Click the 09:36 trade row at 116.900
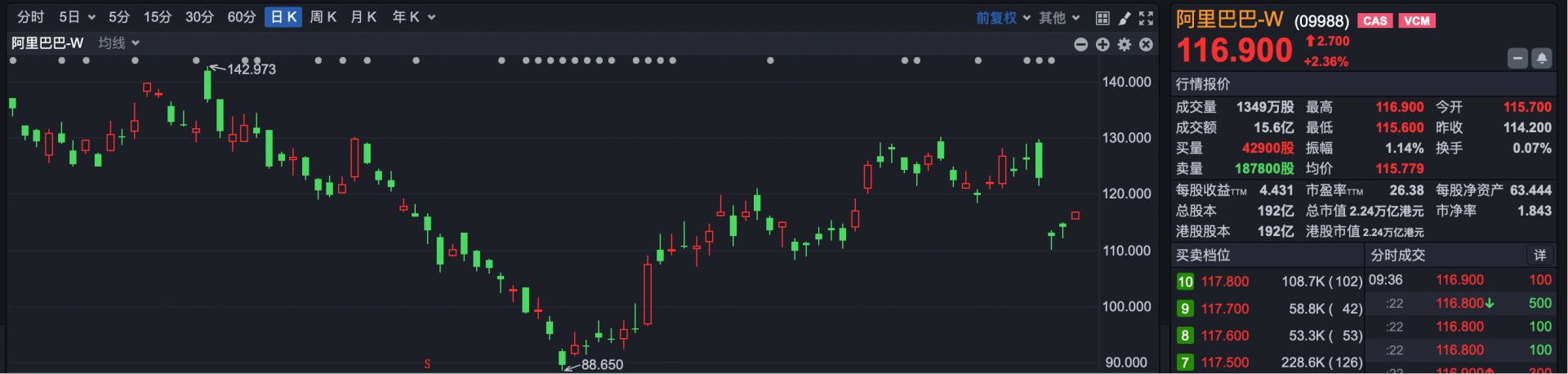Screen dimensions: 1568x374 pyautogui.click(x=1460, y=280)
